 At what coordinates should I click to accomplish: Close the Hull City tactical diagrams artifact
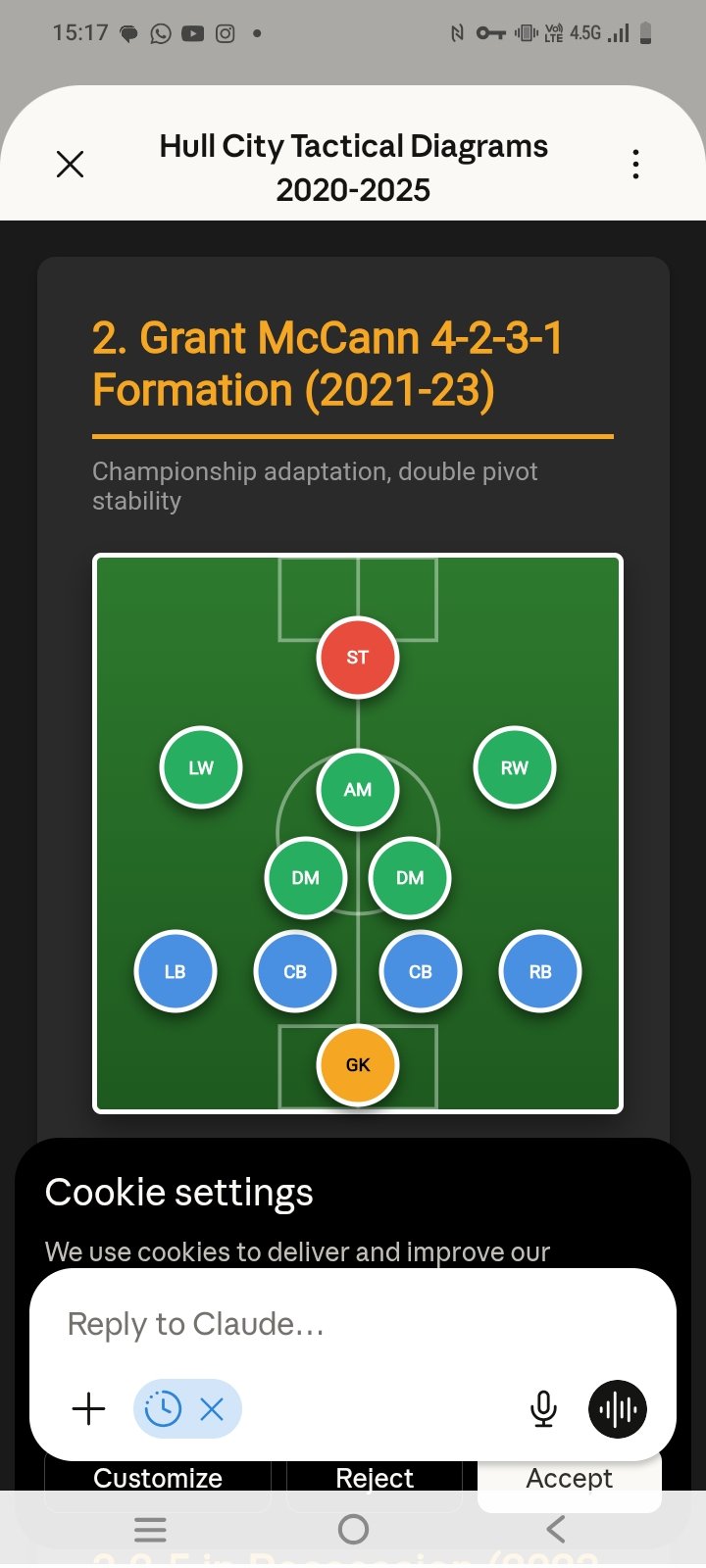[70, 164]
